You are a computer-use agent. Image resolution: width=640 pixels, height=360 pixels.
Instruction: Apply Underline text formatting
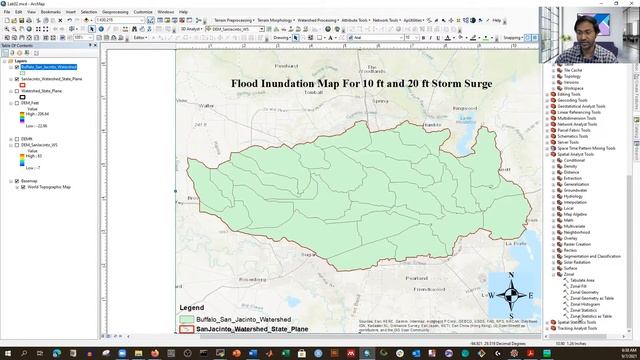(438, 38)
